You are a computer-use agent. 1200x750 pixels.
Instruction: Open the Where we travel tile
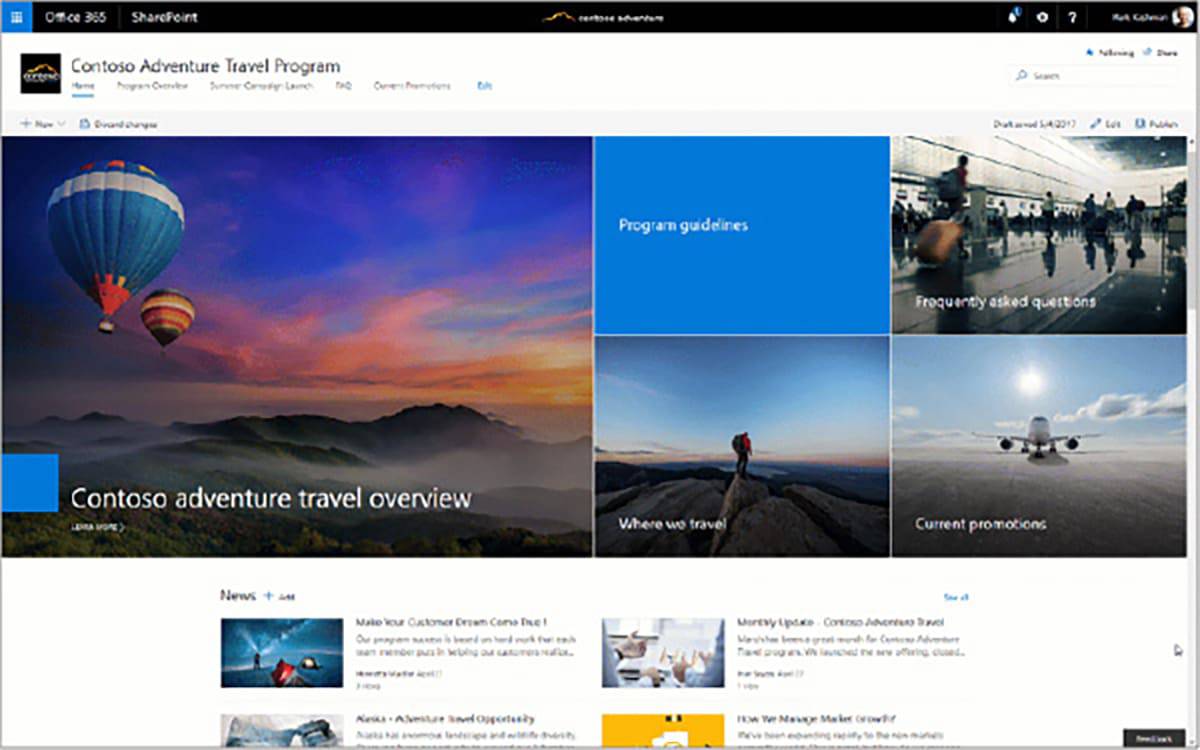point(742,446)
